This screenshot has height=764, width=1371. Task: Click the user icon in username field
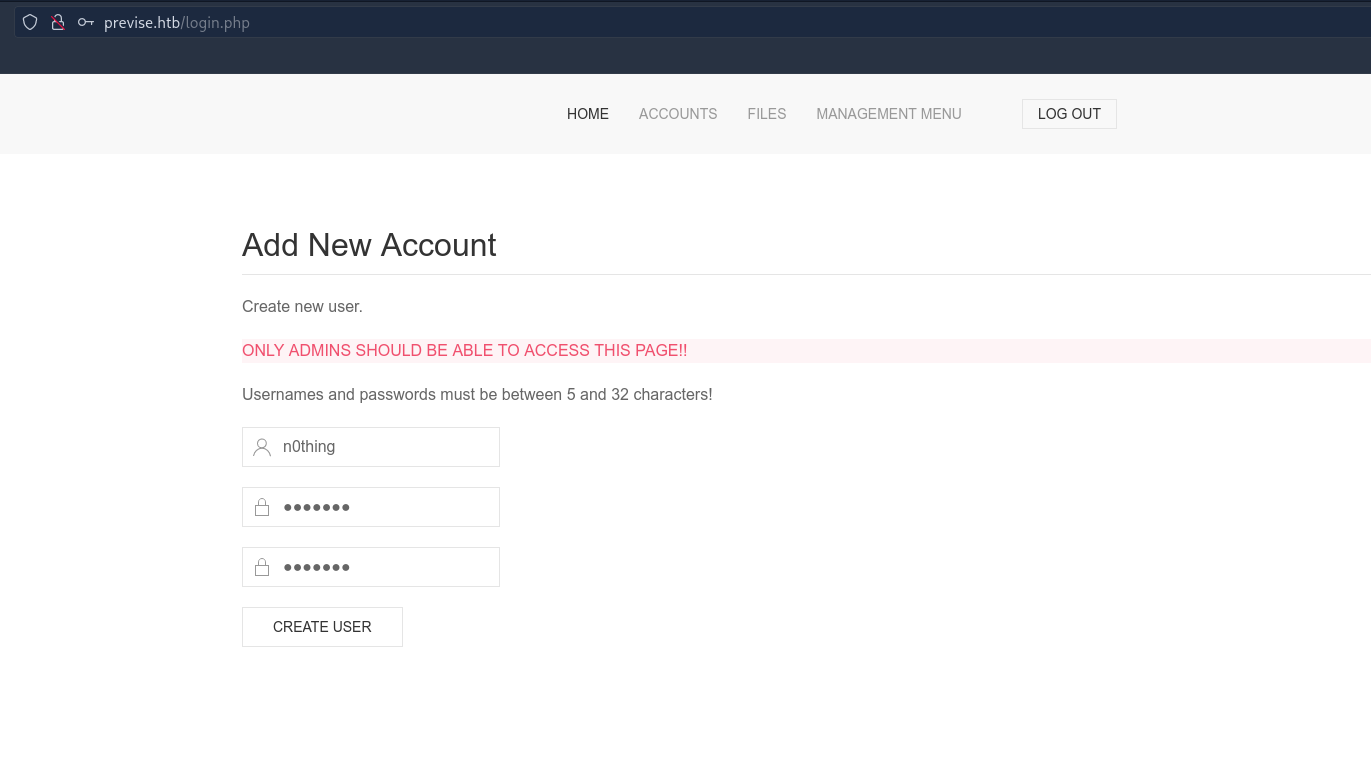(x=262, y=447)
